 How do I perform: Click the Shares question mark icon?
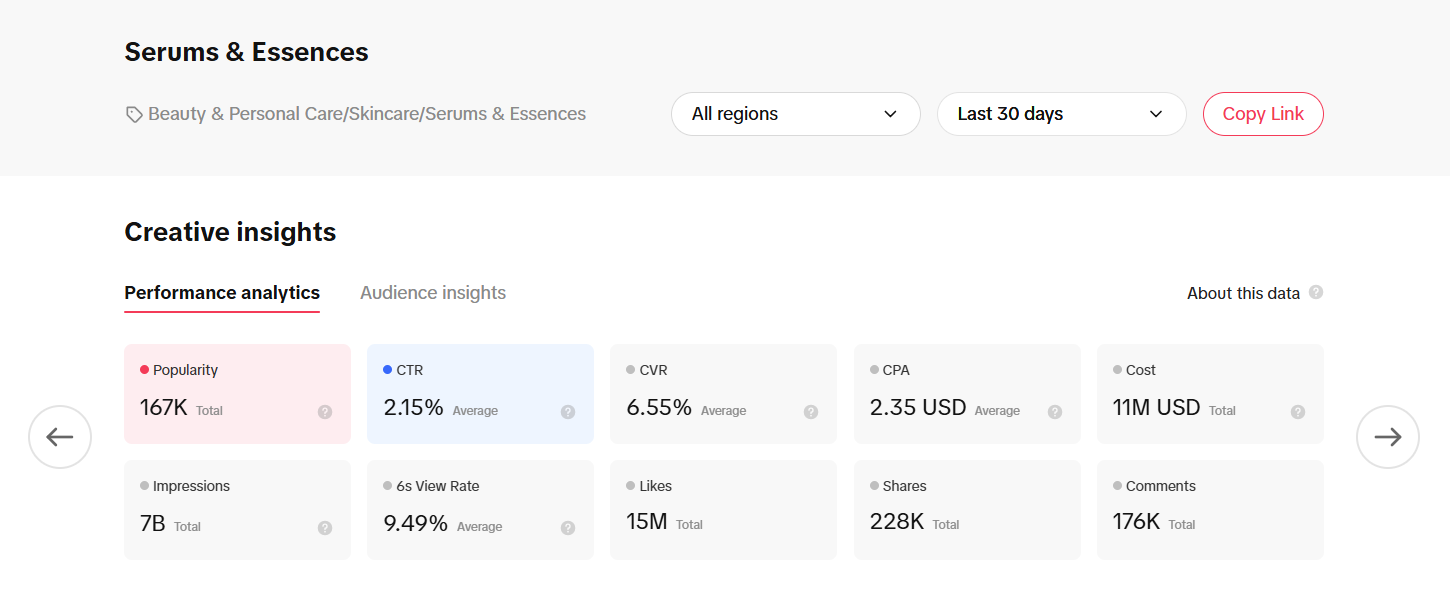1054,527
